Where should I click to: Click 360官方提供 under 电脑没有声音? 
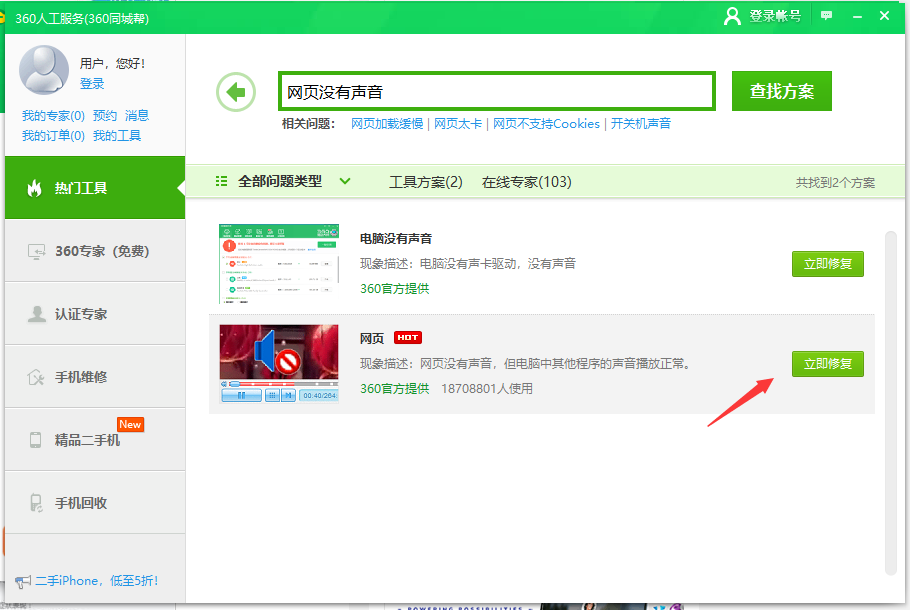(x=395, y=288)
